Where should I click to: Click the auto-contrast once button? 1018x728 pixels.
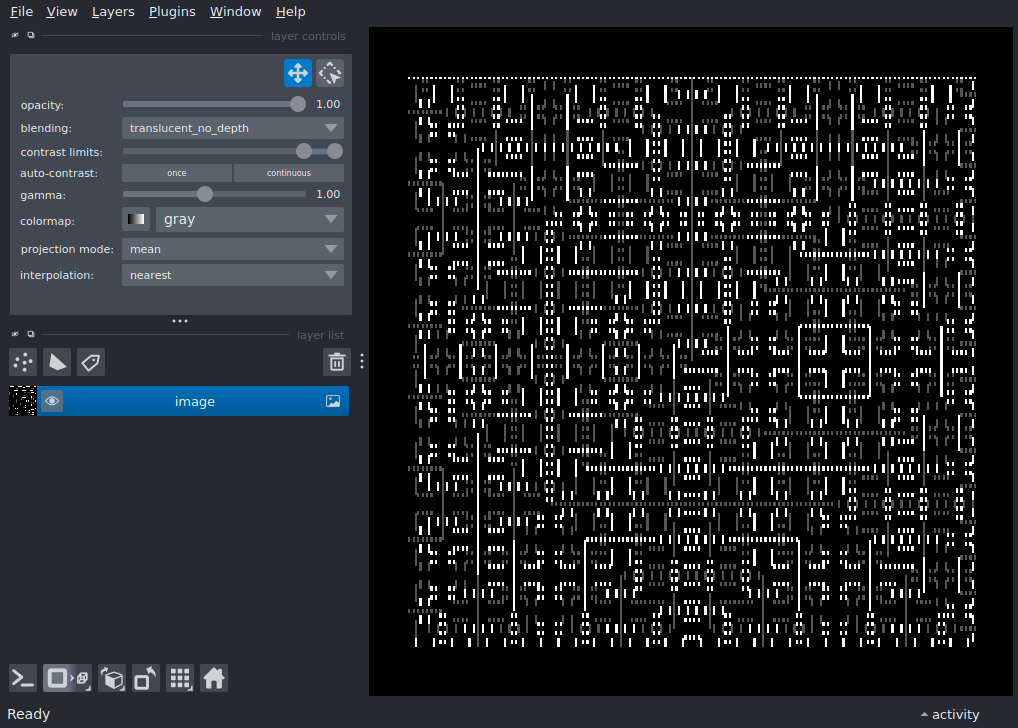pyautogui.click(x=177, y=173)
